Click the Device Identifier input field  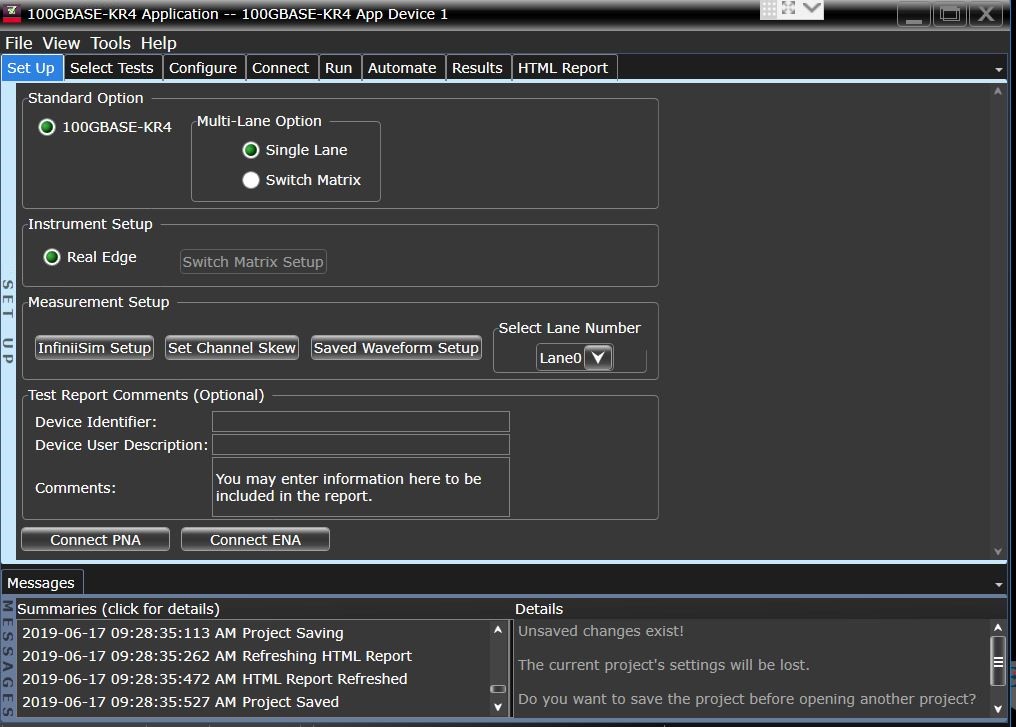pos(360,421)
